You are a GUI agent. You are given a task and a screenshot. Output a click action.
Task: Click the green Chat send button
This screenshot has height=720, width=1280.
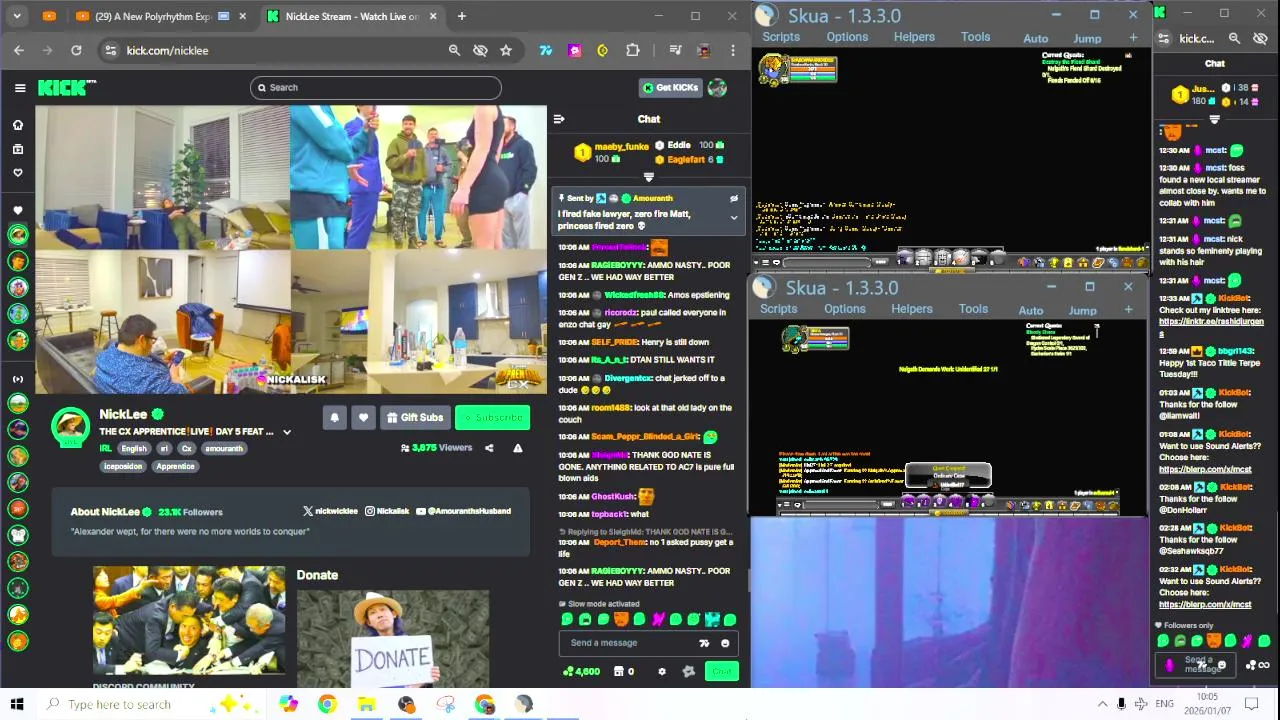(721, 671)
